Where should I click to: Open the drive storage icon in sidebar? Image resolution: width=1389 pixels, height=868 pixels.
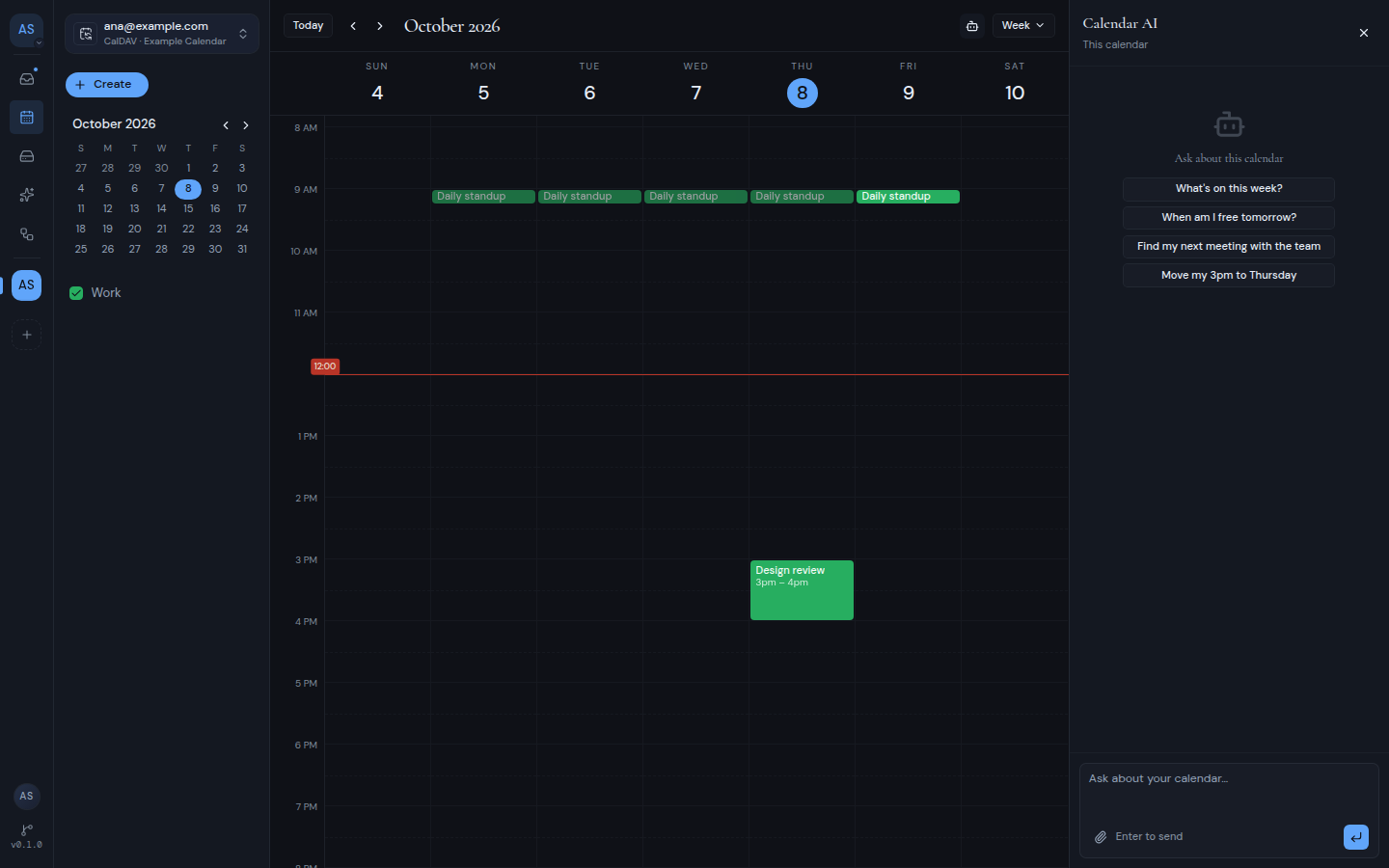(x=27, y=156)
